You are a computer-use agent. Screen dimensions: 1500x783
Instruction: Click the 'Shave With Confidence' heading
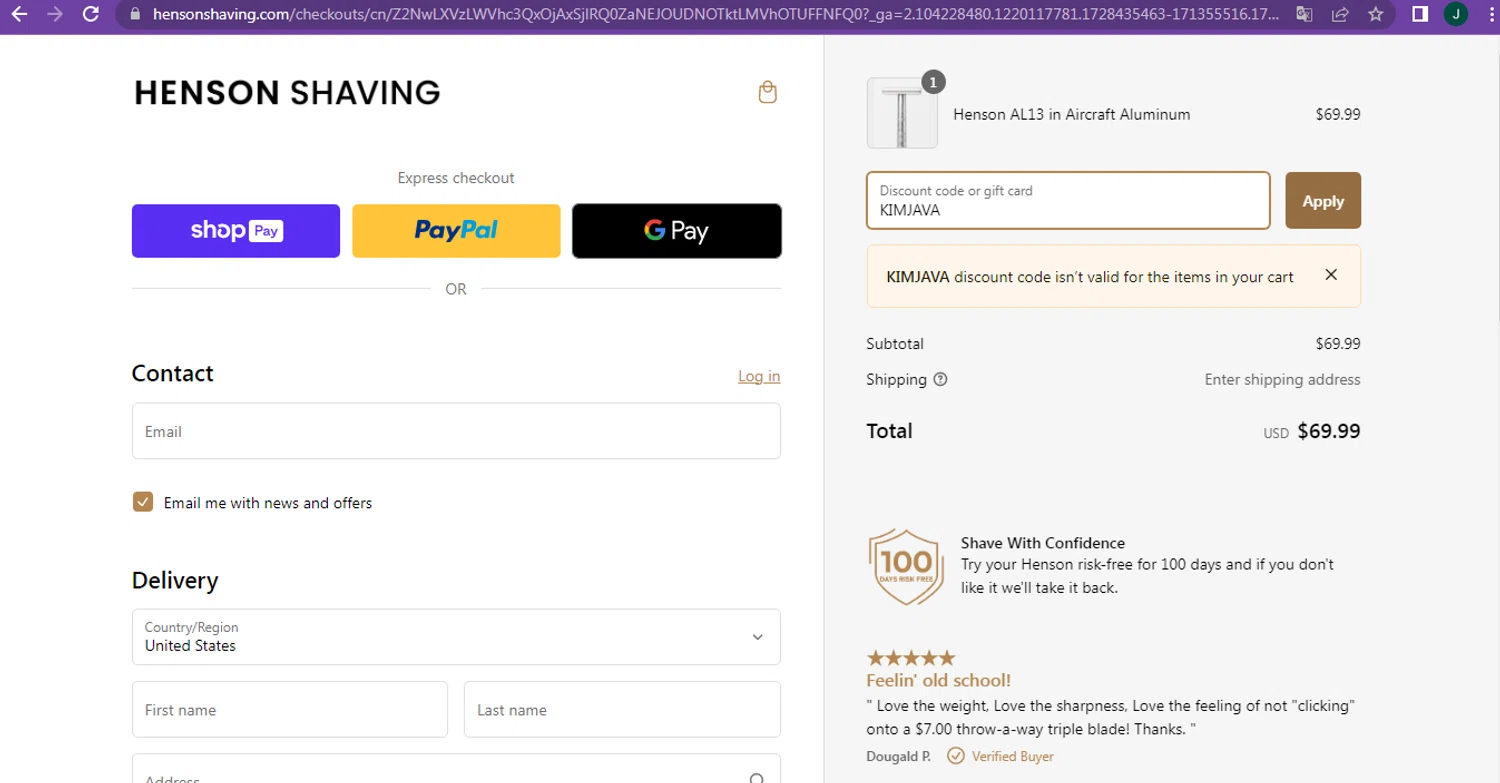pos(1043,543)
